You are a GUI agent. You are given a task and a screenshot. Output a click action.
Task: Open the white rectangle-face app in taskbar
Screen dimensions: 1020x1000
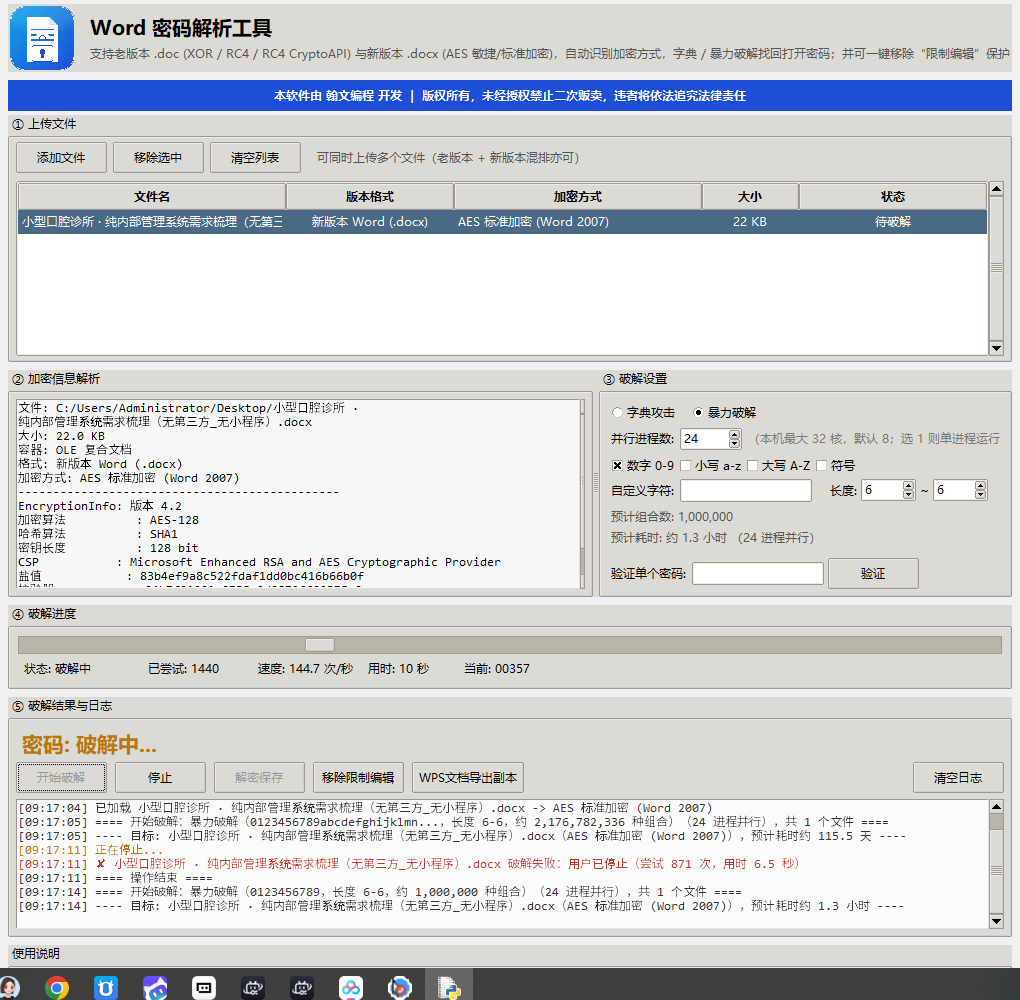point(204,988)
